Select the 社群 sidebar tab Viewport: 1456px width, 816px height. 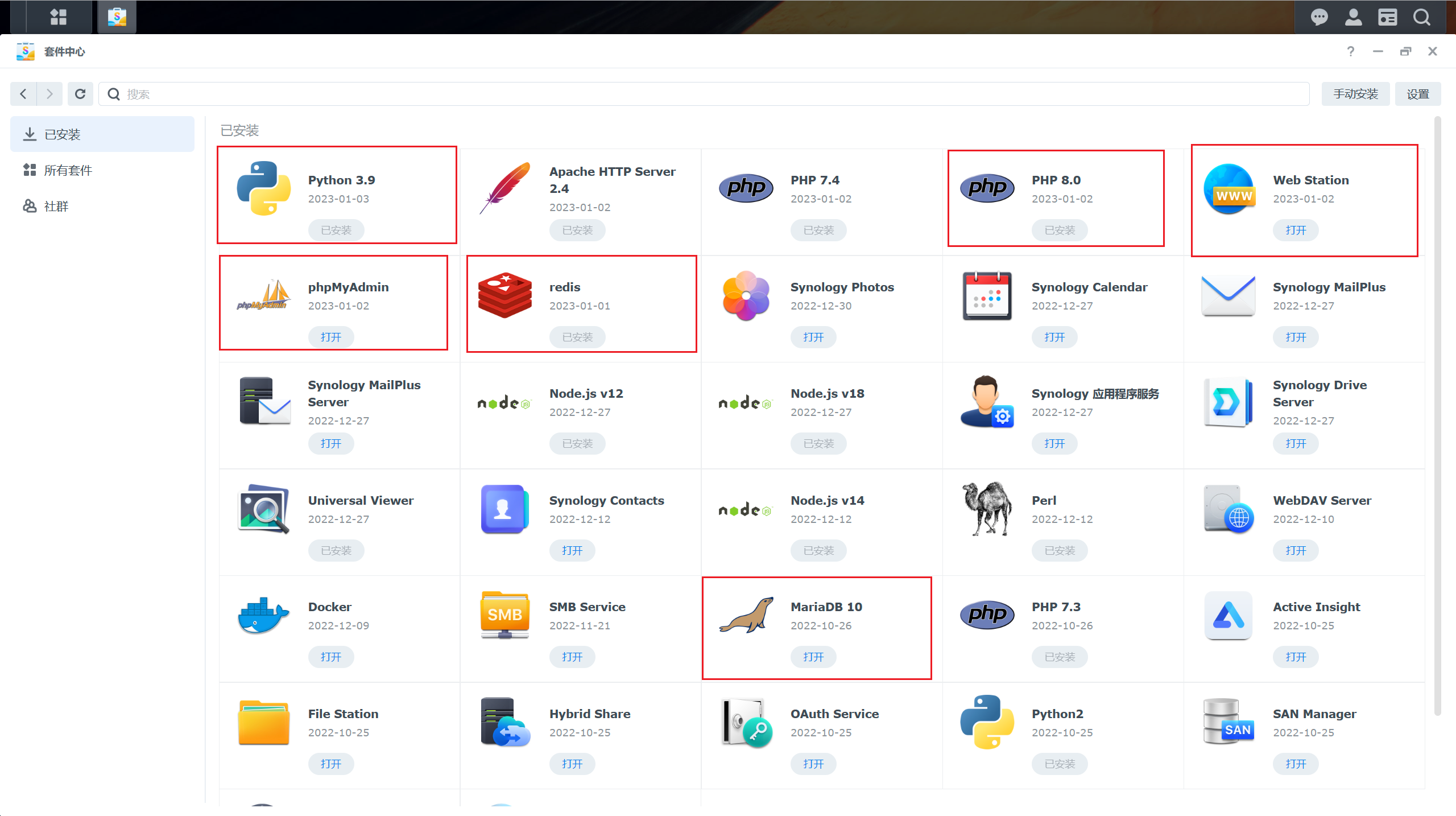(x=102, y=206)
